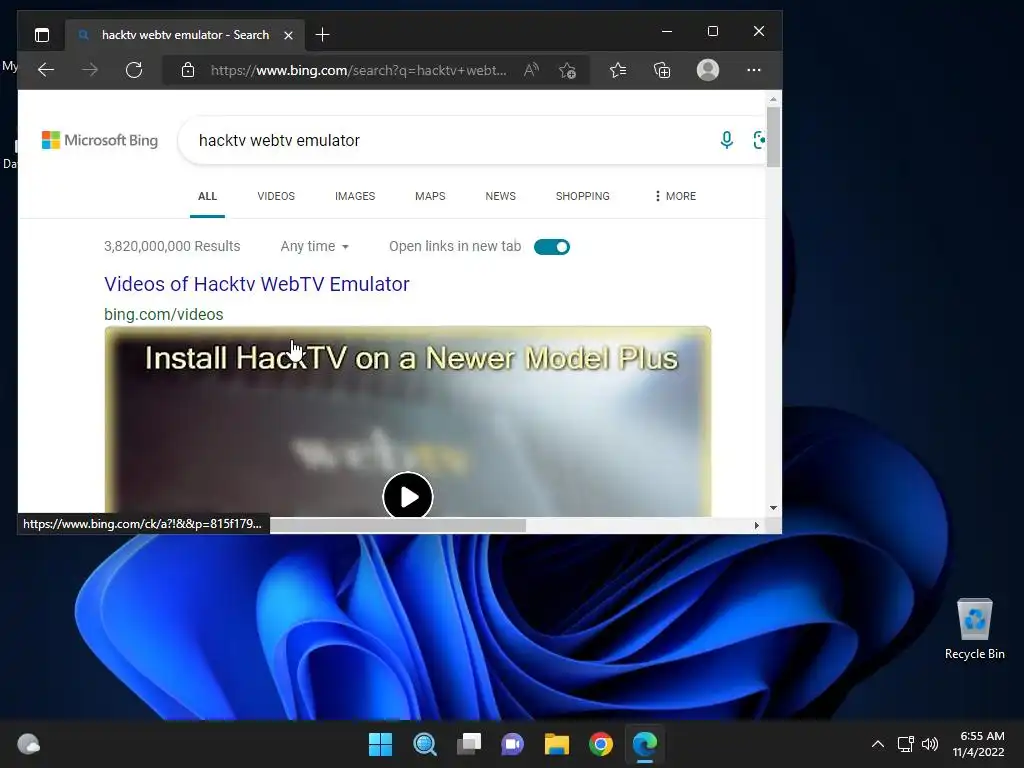
Task: Open Videos of Hacktv WebTV Emulator link
Action: point(257,284)
